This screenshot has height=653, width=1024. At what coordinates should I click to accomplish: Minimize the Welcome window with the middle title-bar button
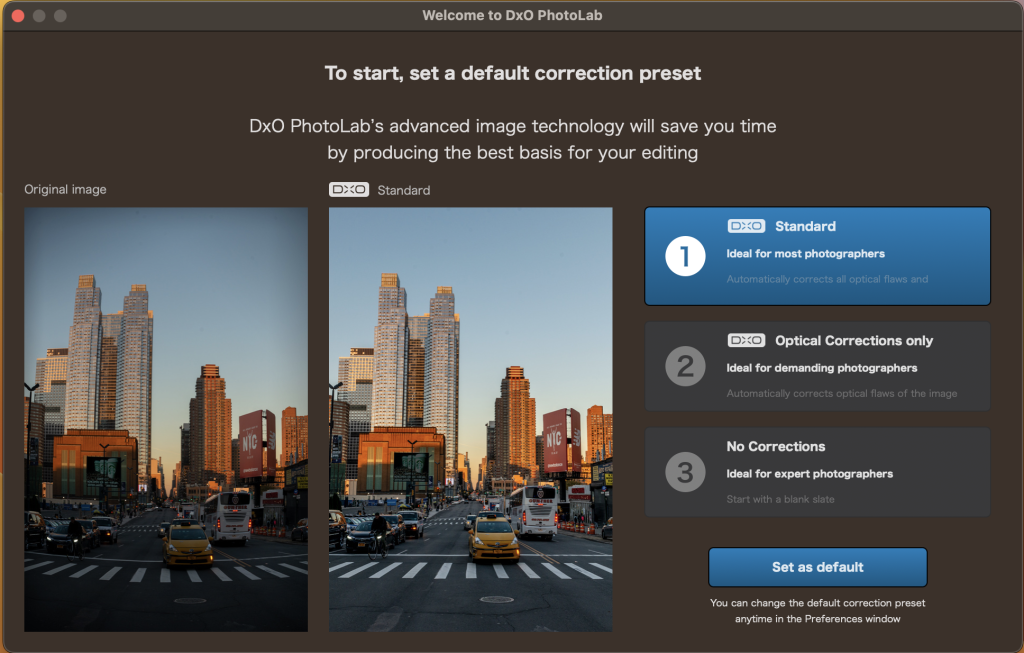click(x=39, y=16)
